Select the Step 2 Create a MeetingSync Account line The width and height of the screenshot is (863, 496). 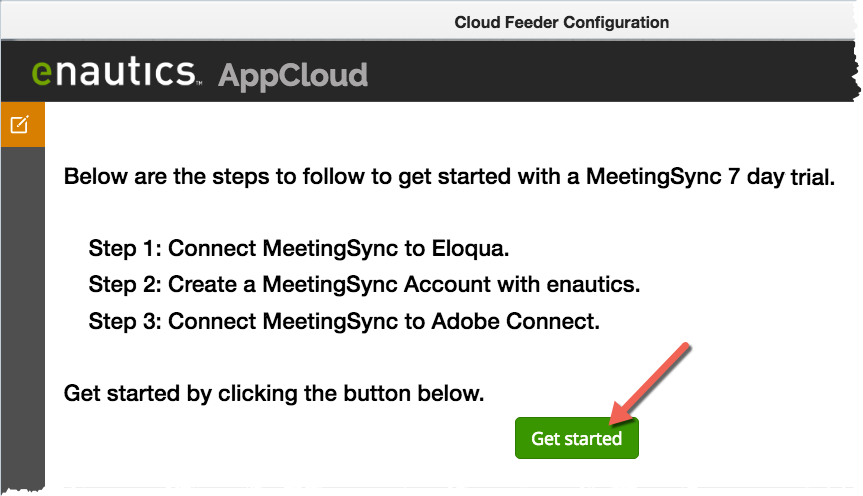pyautogui.click(x=364, y=285)
